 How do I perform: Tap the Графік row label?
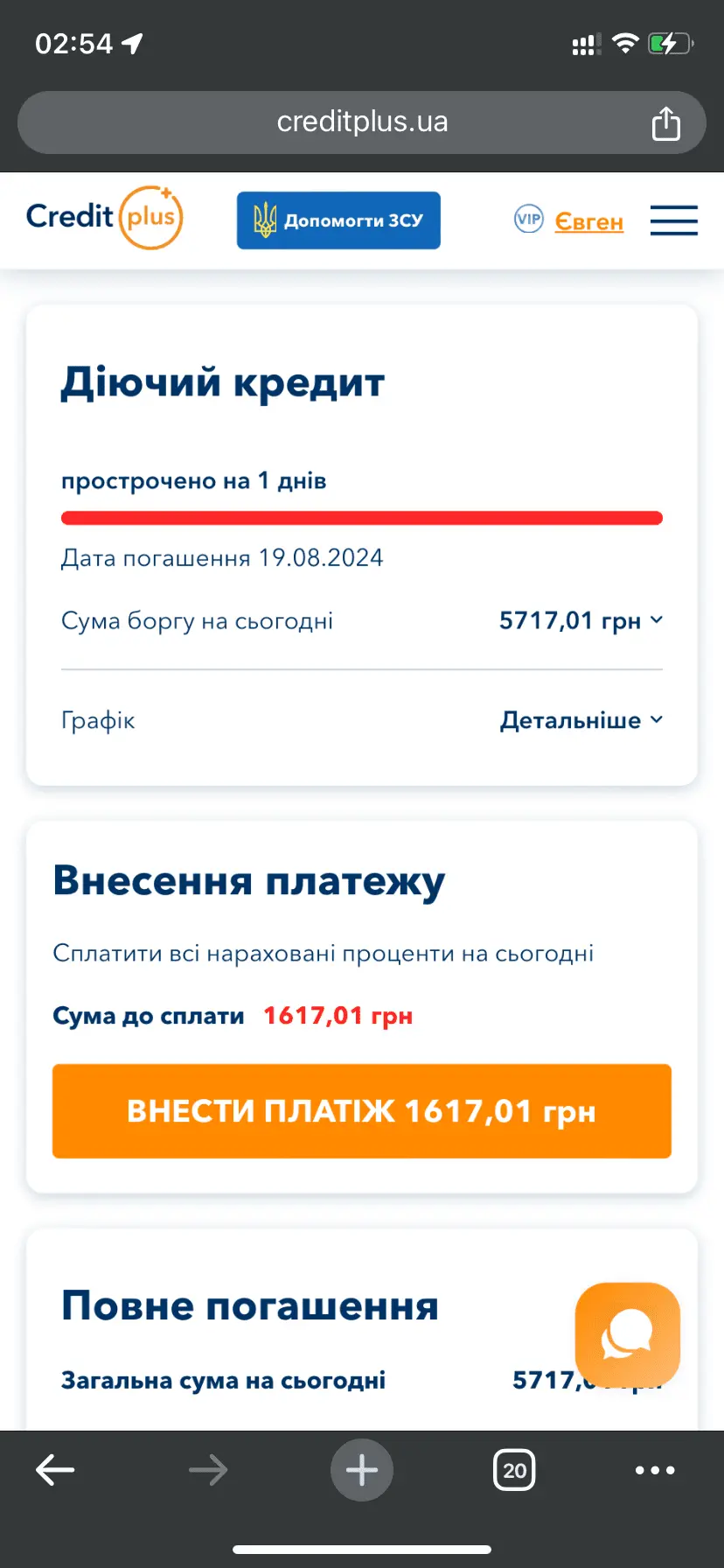point(98,721)
